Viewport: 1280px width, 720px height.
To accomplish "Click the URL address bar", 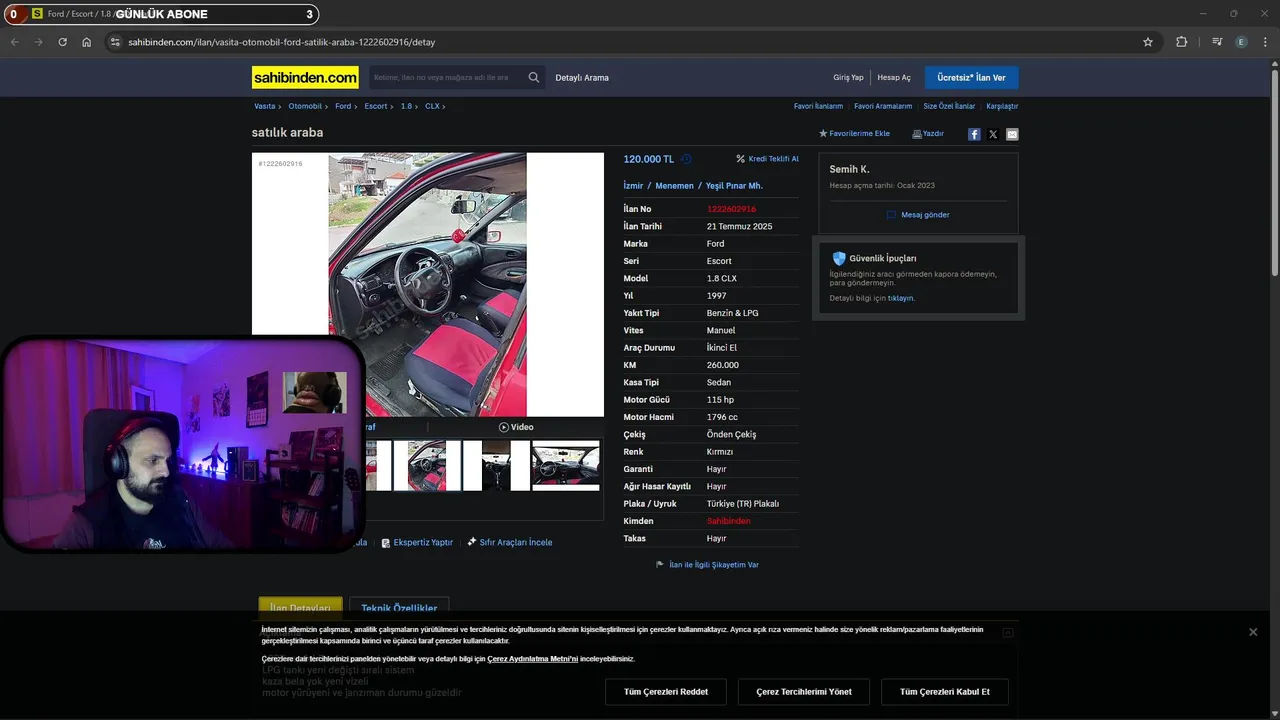I will 630,42.
